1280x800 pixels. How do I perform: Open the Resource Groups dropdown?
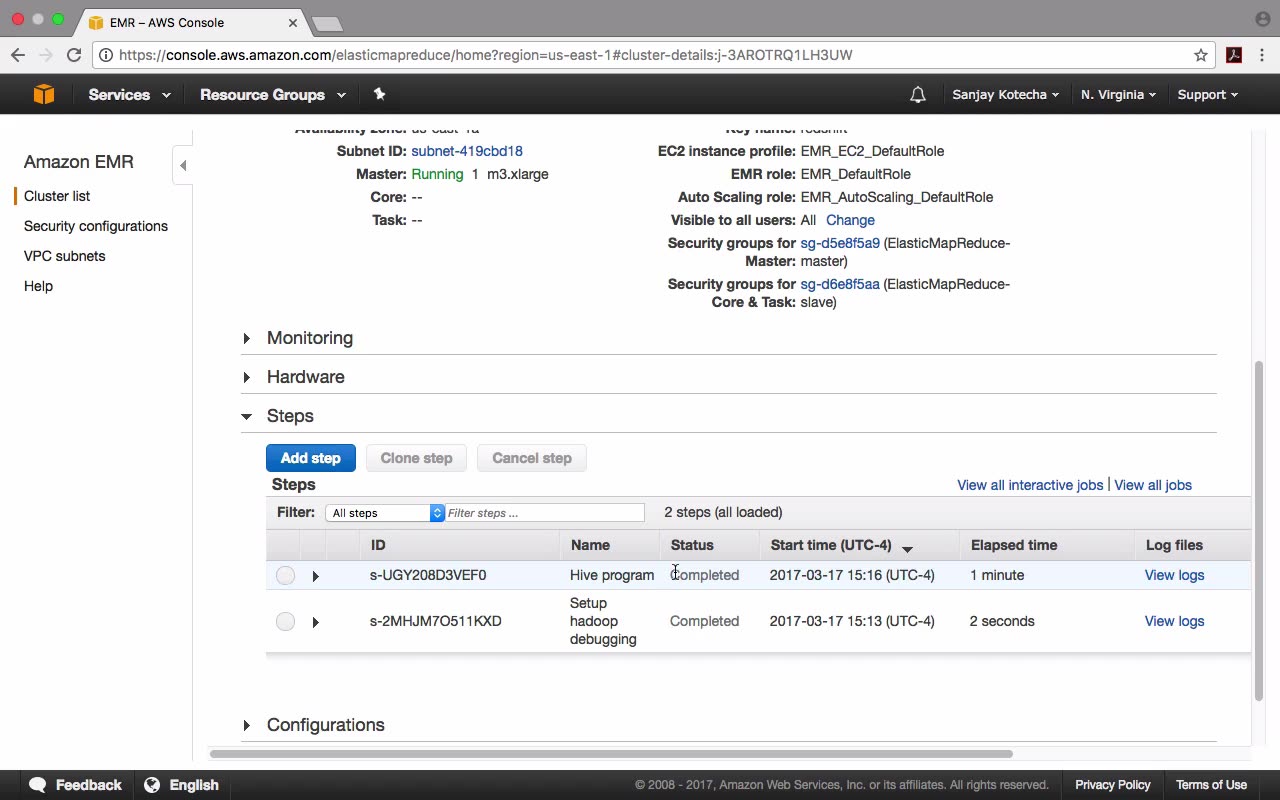tap(273, 95)
